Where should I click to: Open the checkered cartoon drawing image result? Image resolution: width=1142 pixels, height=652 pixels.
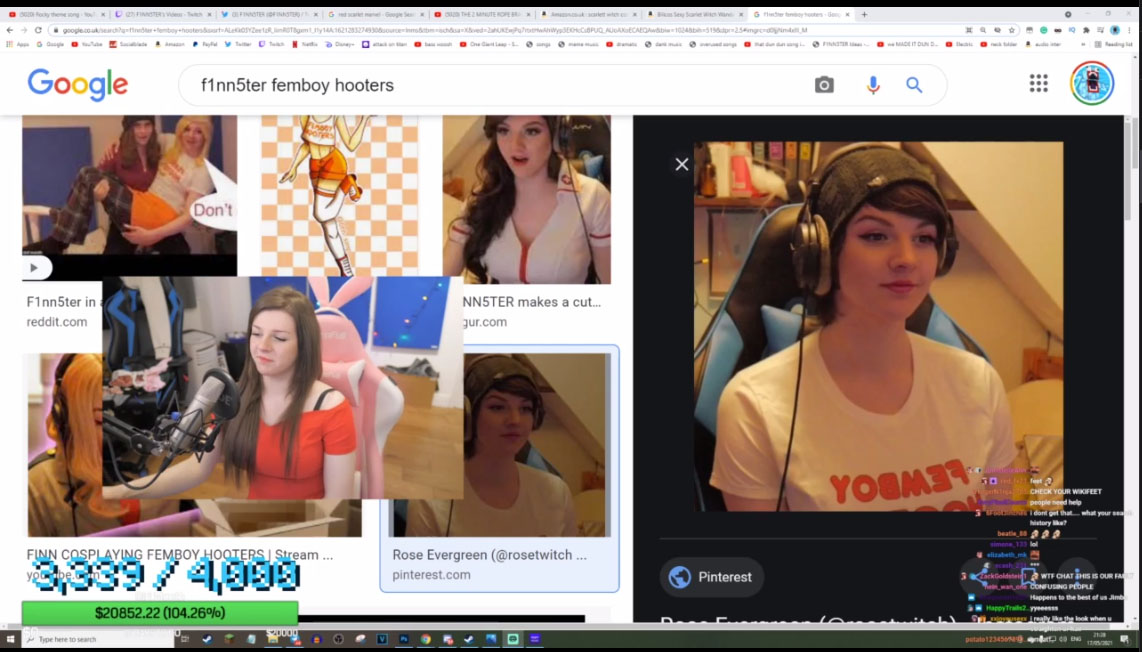[339, 195]
